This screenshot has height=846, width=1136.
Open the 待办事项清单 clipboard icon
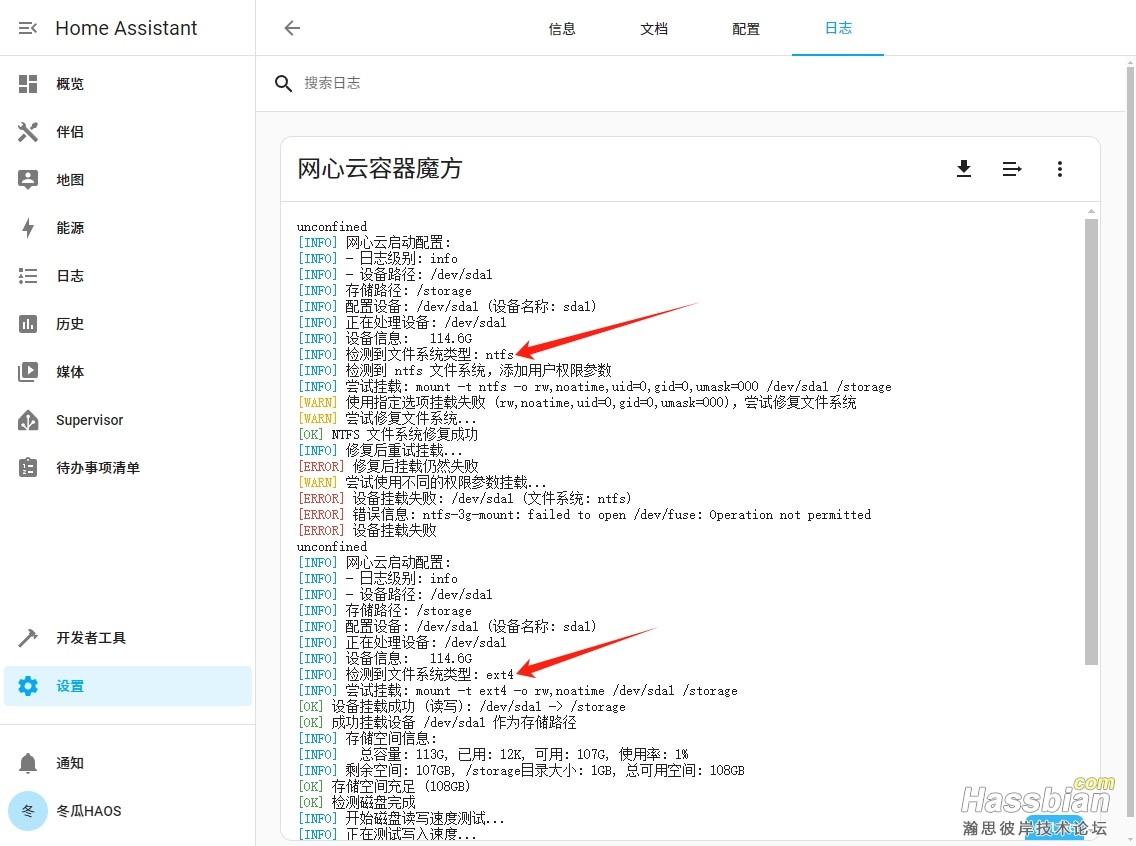pos(28,468)
